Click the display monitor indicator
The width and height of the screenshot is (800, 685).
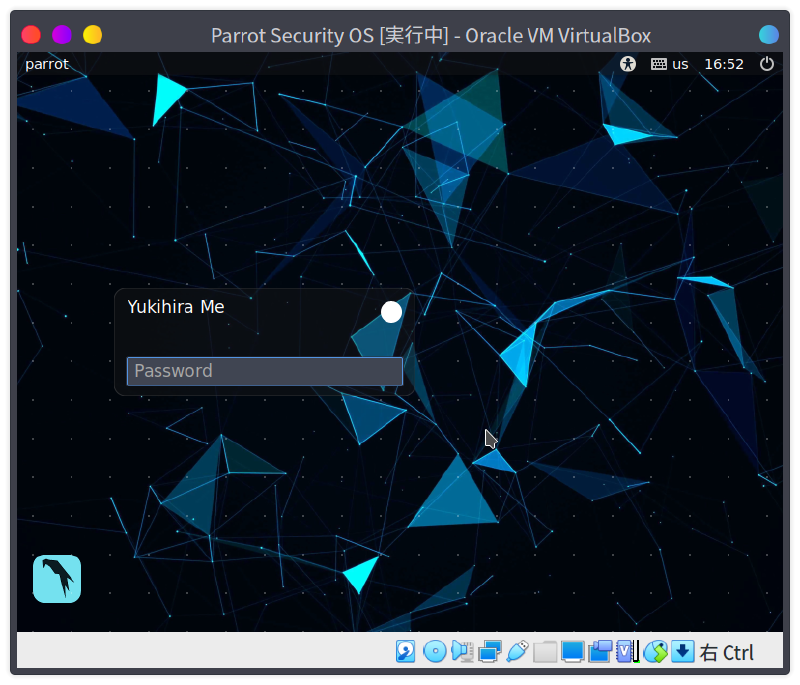[x=572, y=652]
